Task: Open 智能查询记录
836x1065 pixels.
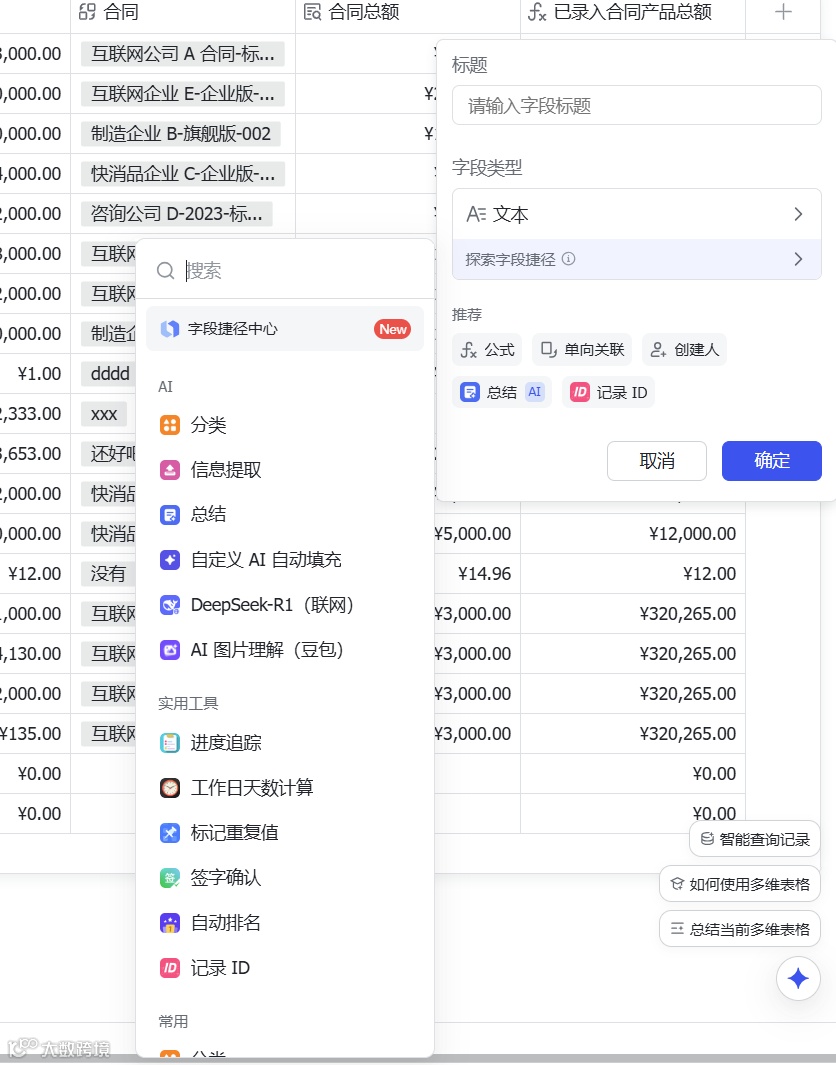Action: pos(755,840)
